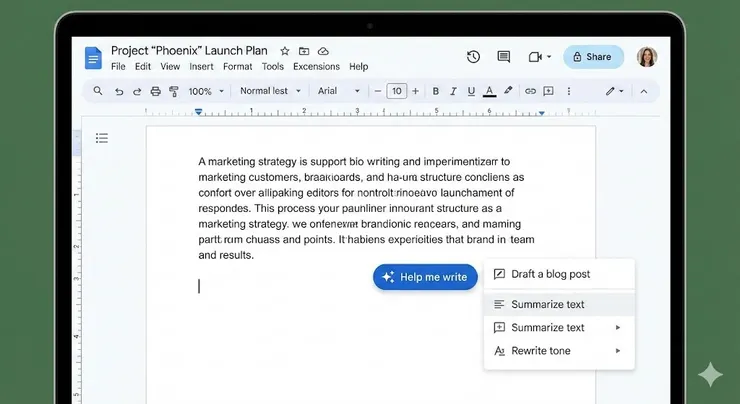Click the Share button
This screenshot has width=740, height=404.
point(593,57)
